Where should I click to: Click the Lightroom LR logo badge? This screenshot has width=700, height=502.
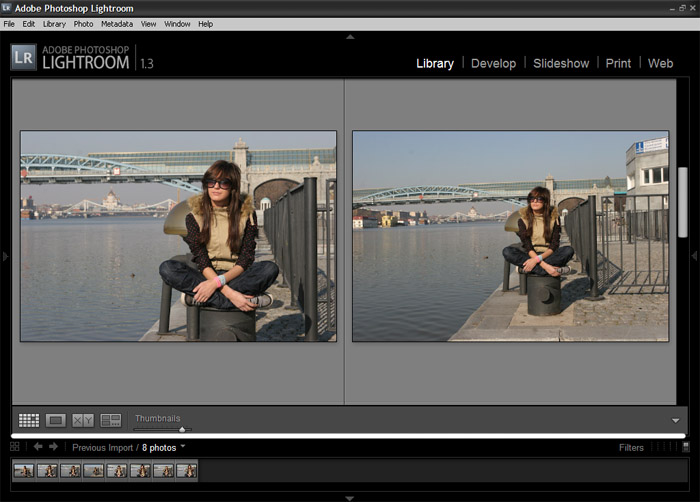click(24, 58)
